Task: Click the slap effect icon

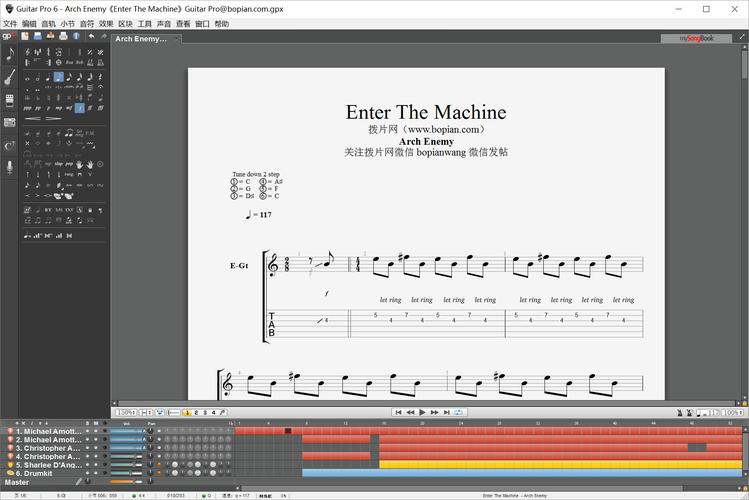Action: pyautogui.click(x=58, y=164)
